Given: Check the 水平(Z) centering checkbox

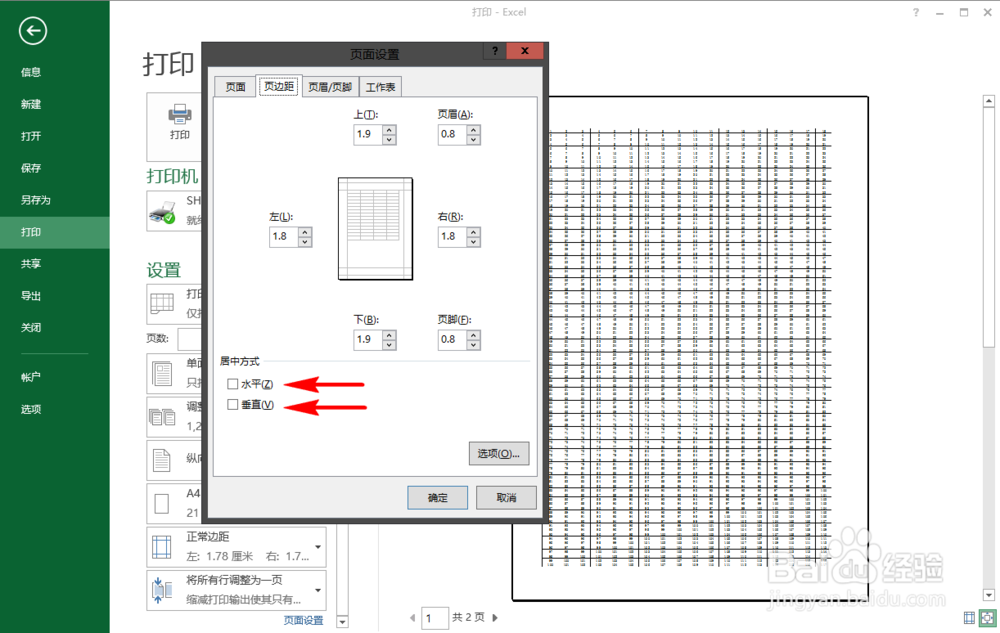Looking at the screenshot, I should click(x=232, y=383).
